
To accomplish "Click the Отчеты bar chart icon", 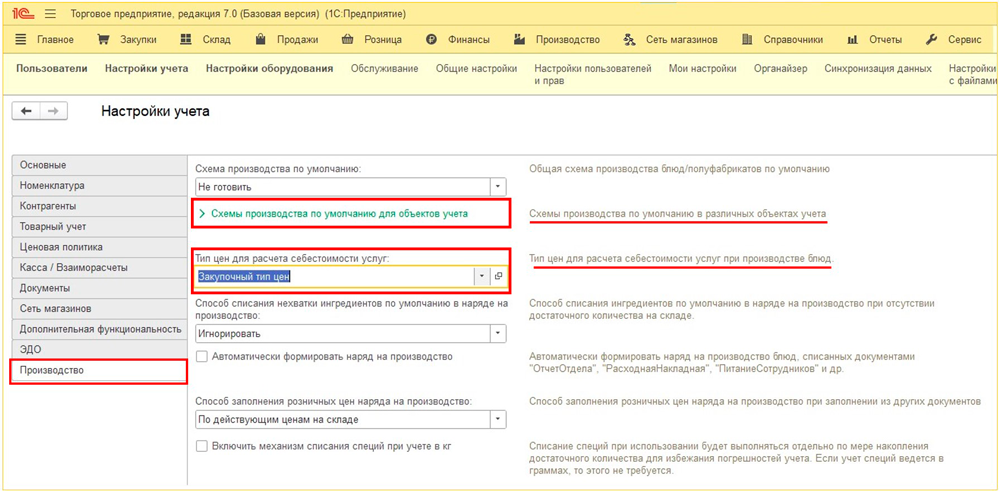I will [x=852, y=40].
